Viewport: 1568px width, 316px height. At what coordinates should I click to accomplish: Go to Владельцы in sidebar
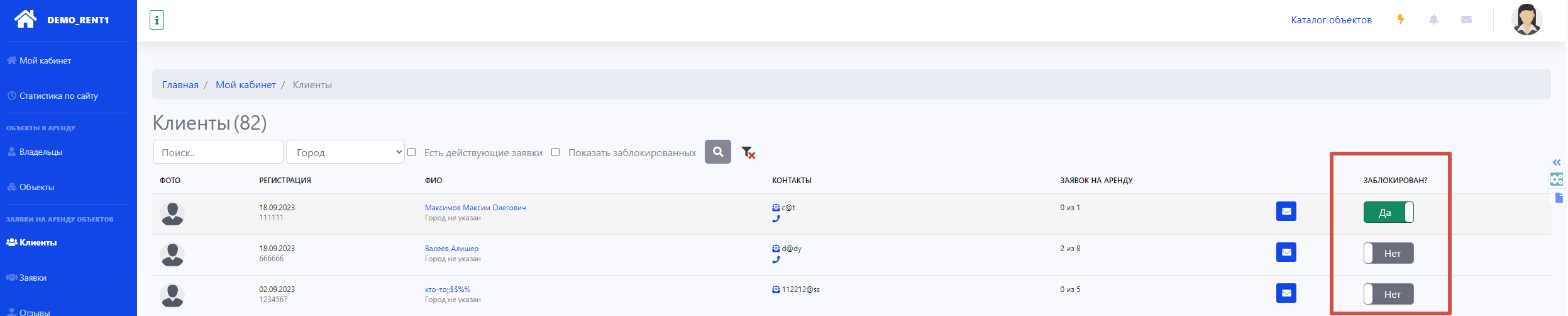coord(41,152)
